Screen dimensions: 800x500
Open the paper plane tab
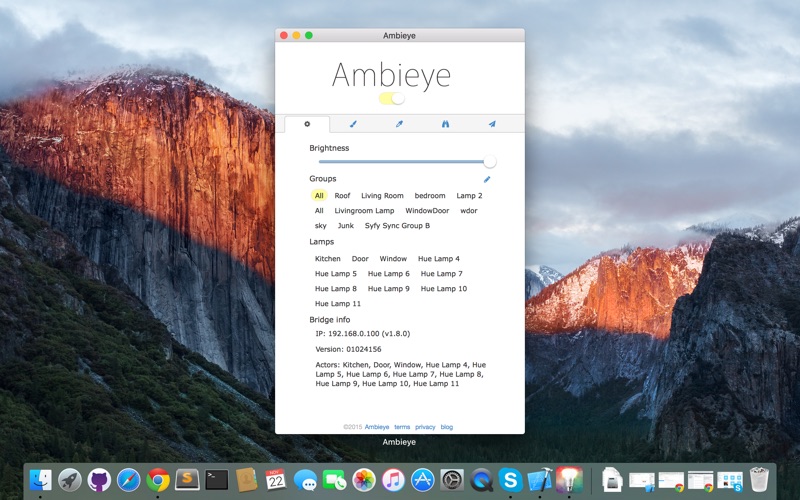pos(492,124)
